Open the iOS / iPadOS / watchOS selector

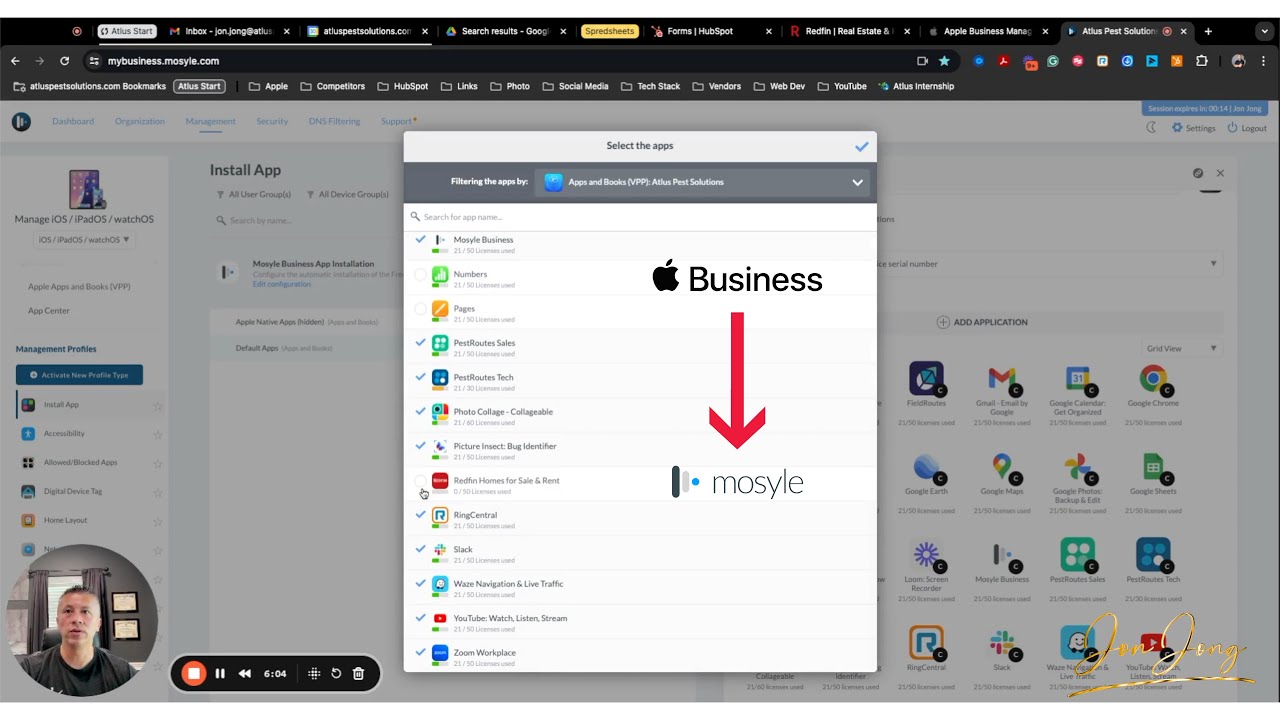click(x=84, y=240)
